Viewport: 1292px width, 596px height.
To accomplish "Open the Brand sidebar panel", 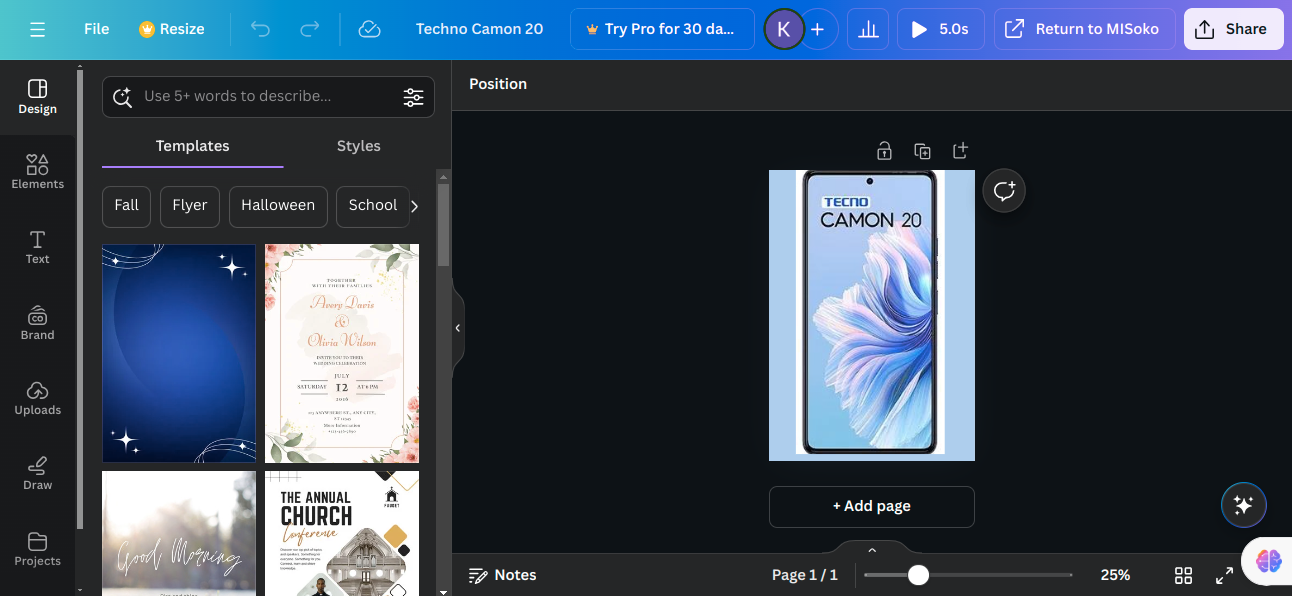I will click(37, 323).
